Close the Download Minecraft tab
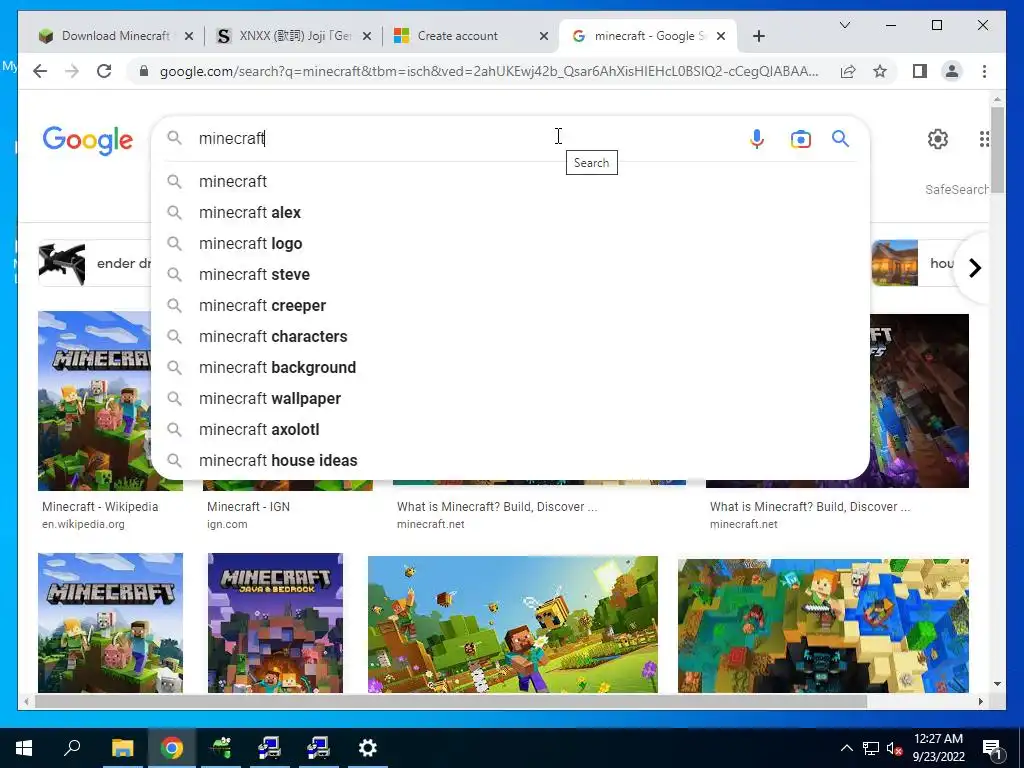 pos(189,36)
